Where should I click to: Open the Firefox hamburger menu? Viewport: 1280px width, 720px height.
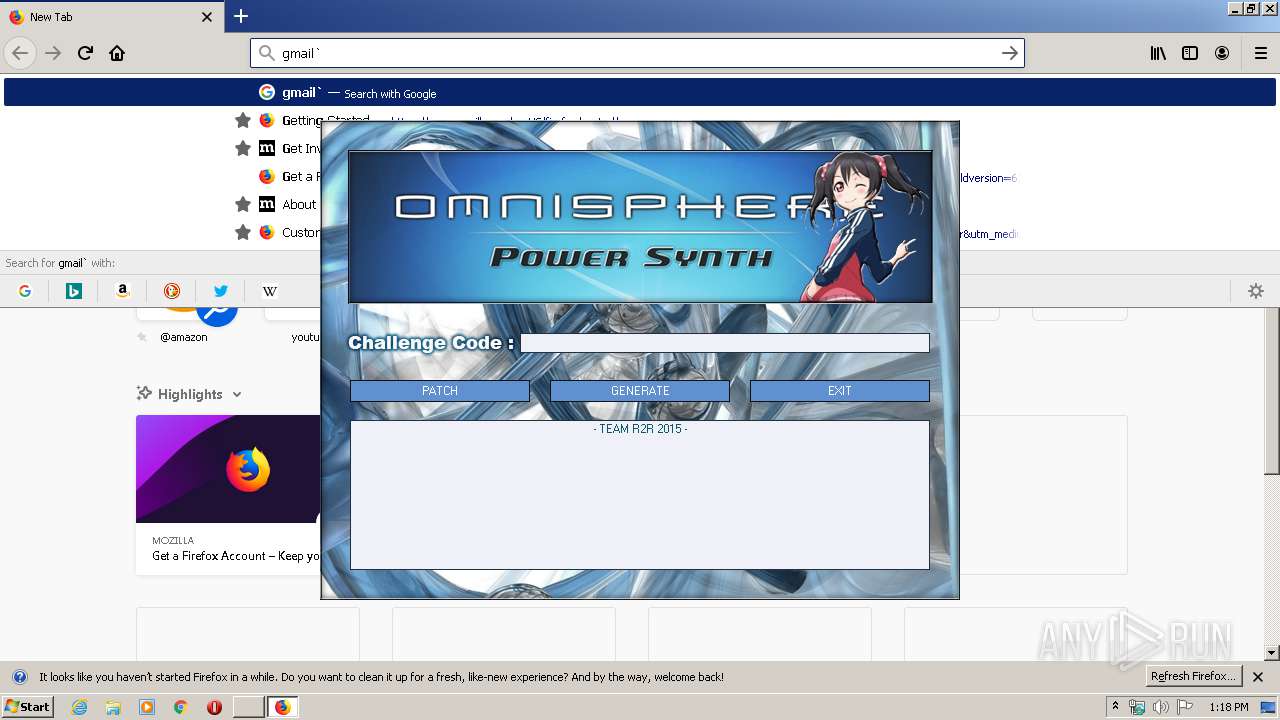tap(1260, 53)
